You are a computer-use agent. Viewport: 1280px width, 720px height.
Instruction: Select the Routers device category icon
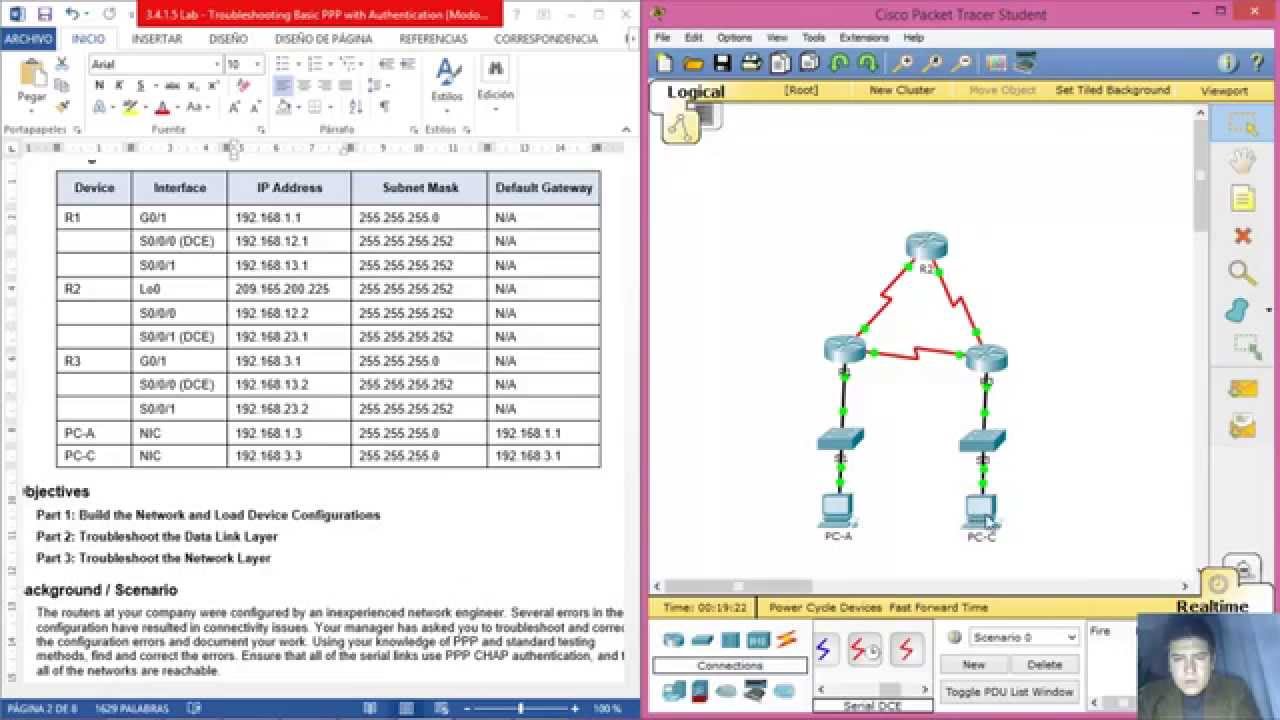[674, 640]
